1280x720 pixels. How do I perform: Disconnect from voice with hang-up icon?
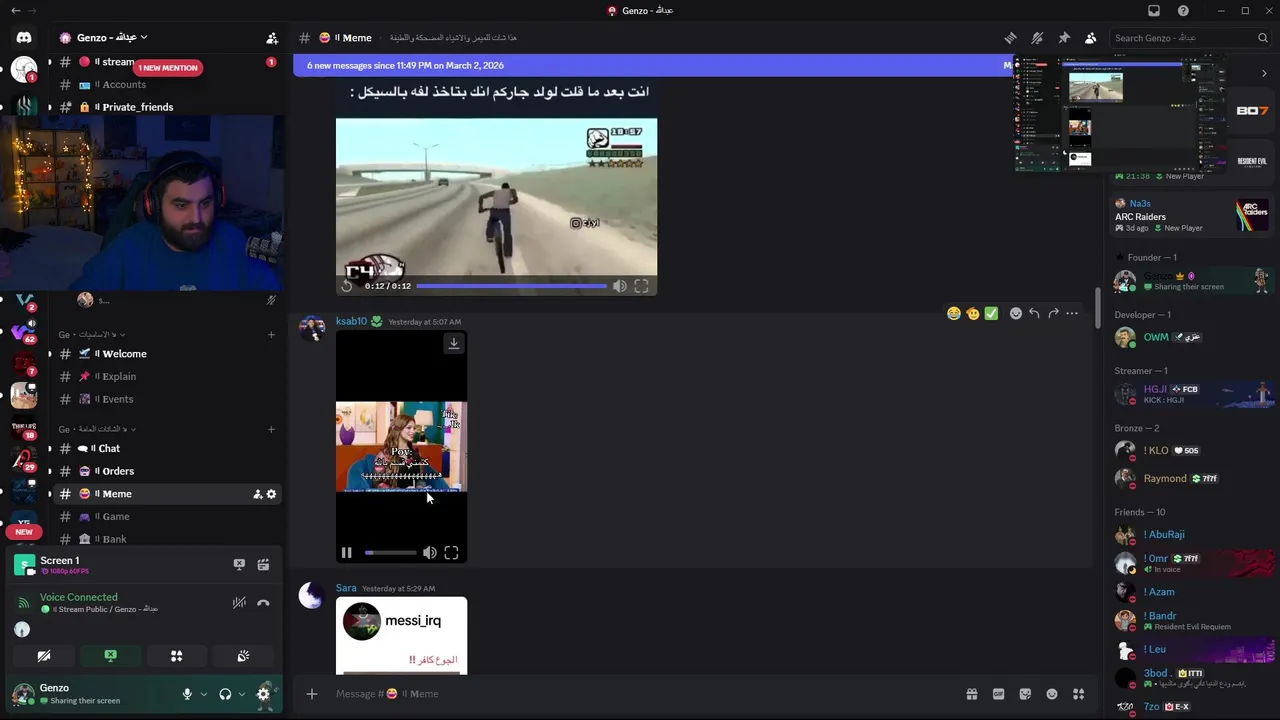(263, 603)
